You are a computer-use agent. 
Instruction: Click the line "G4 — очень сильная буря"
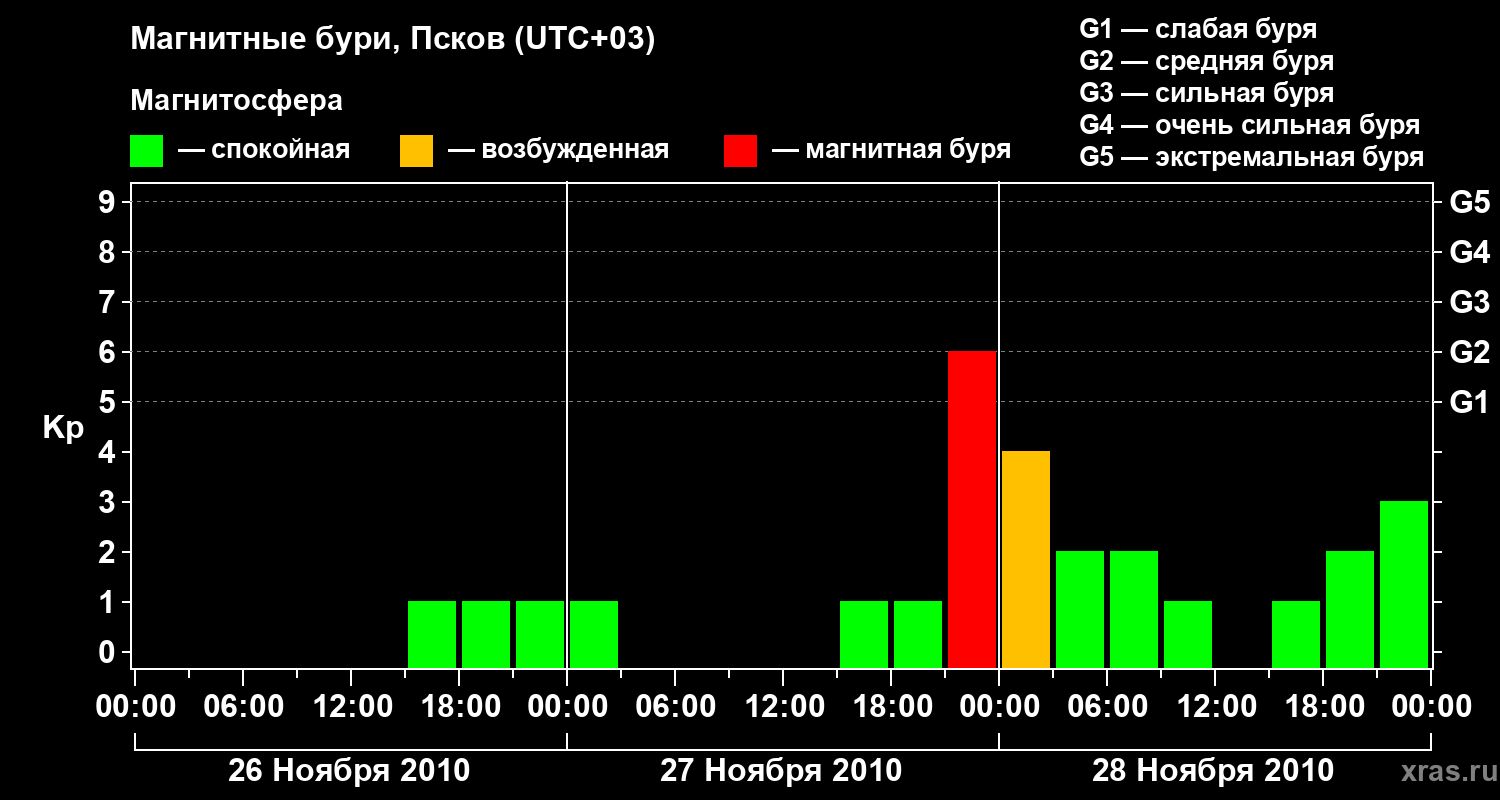coord(1249,125)
